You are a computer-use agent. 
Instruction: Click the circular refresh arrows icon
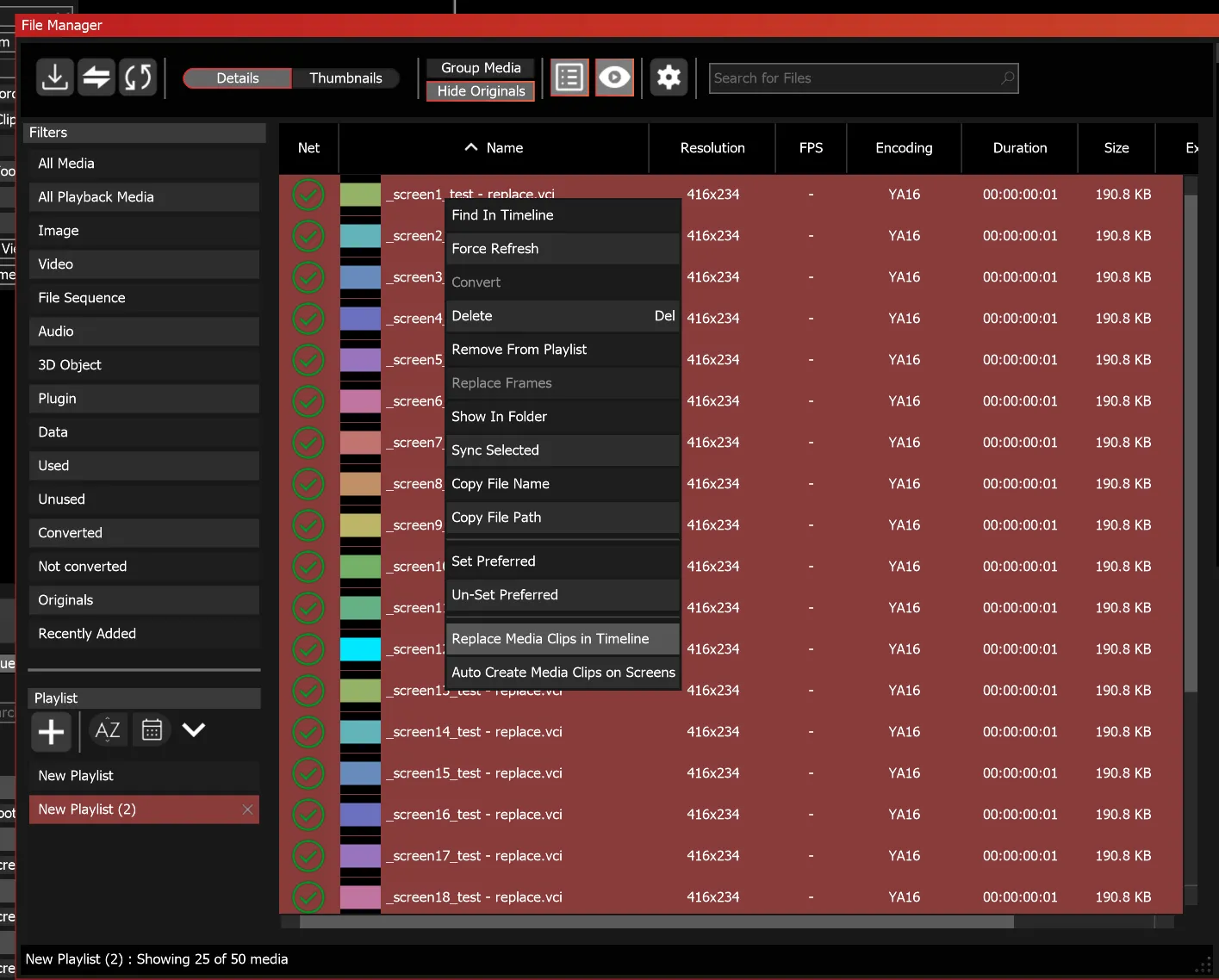point(138,78)
